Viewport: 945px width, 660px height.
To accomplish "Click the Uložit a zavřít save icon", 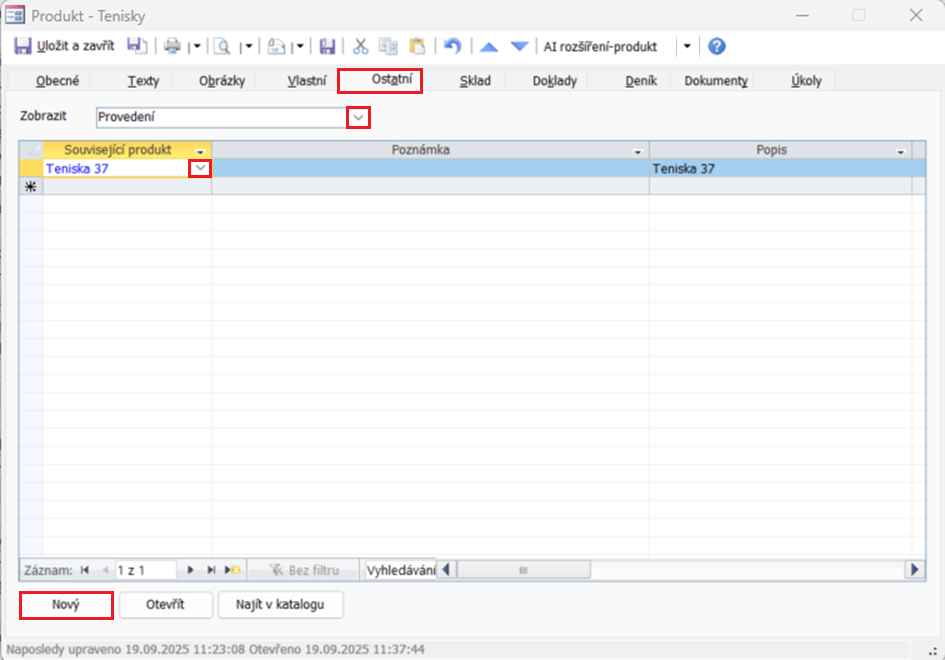I will click(23, 46).
